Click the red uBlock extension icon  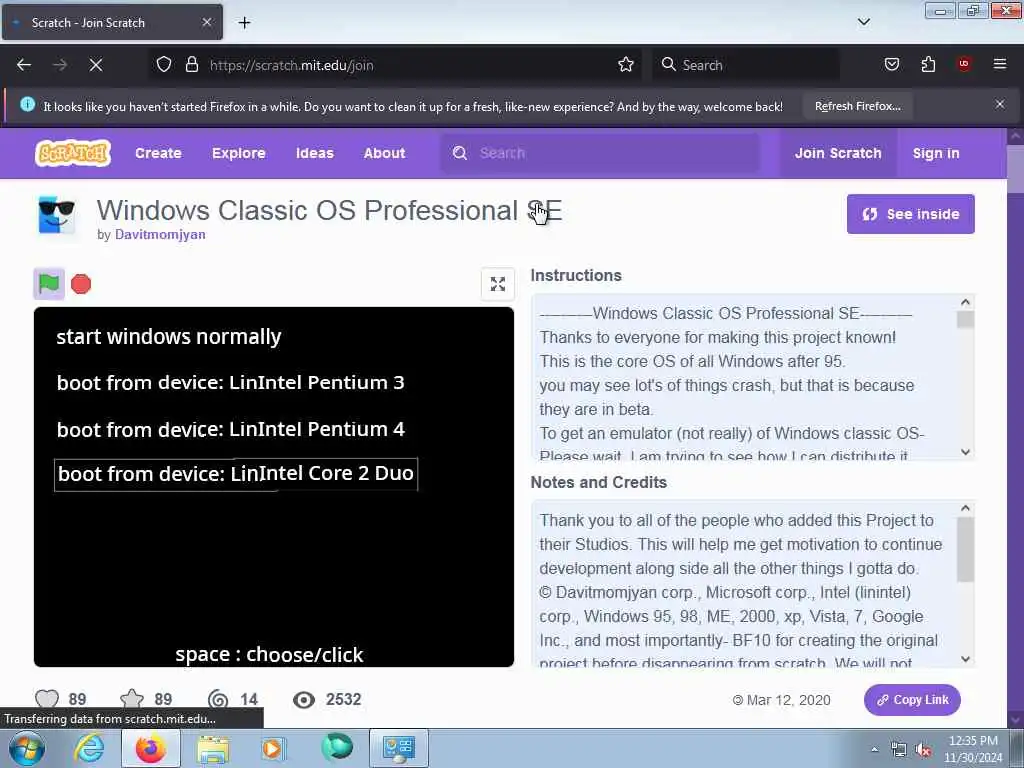click(x=964, y=63)
